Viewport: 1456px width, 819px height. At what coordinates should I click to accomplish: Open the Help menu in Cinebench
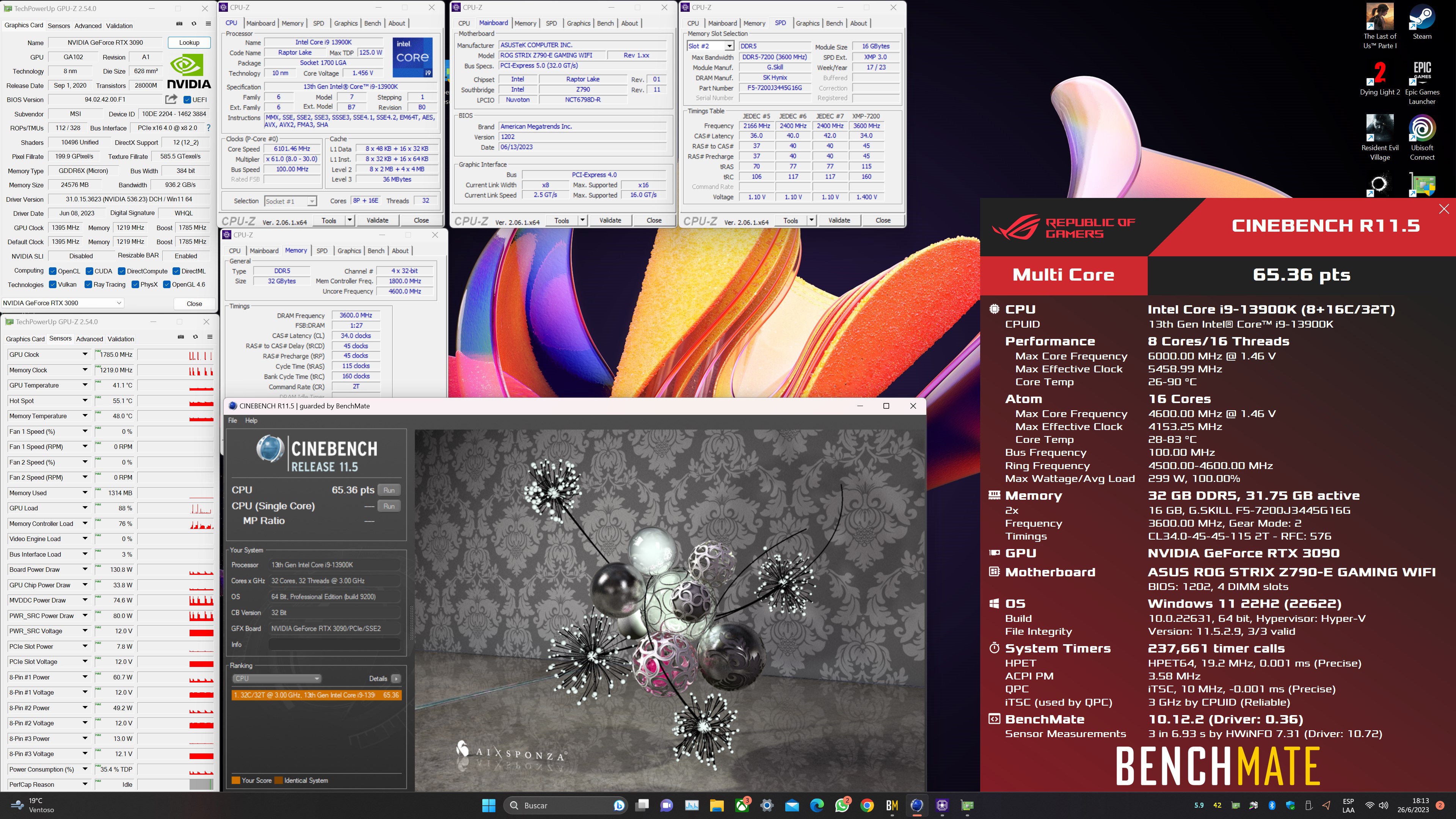251,420
